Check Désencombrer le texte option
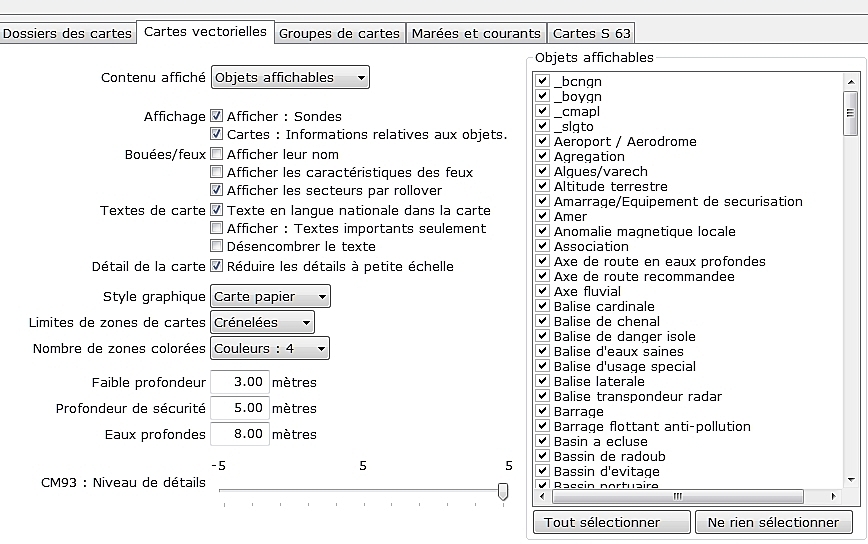The width and height of the screenshot is (868, 544). [216, 246]
